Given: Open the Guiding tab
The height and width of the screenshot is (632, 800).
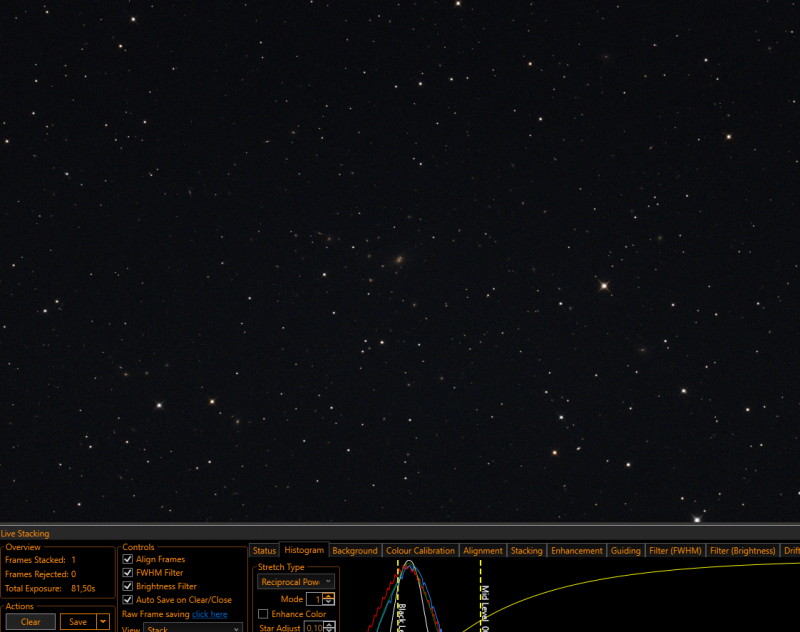Looking at the screenshot, I should (x=626, y=550).
